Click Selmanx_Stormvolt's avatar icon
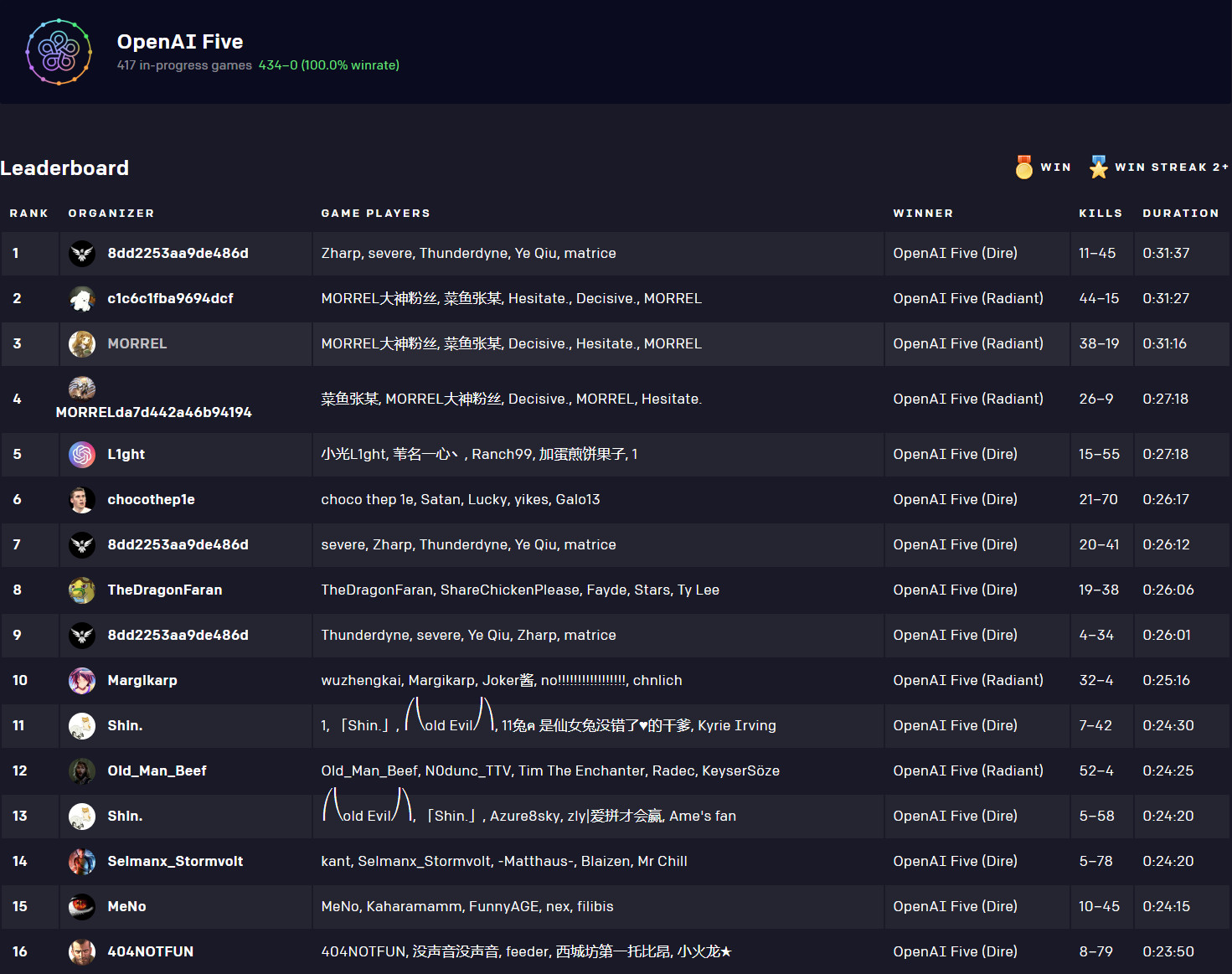 (82, 862)
